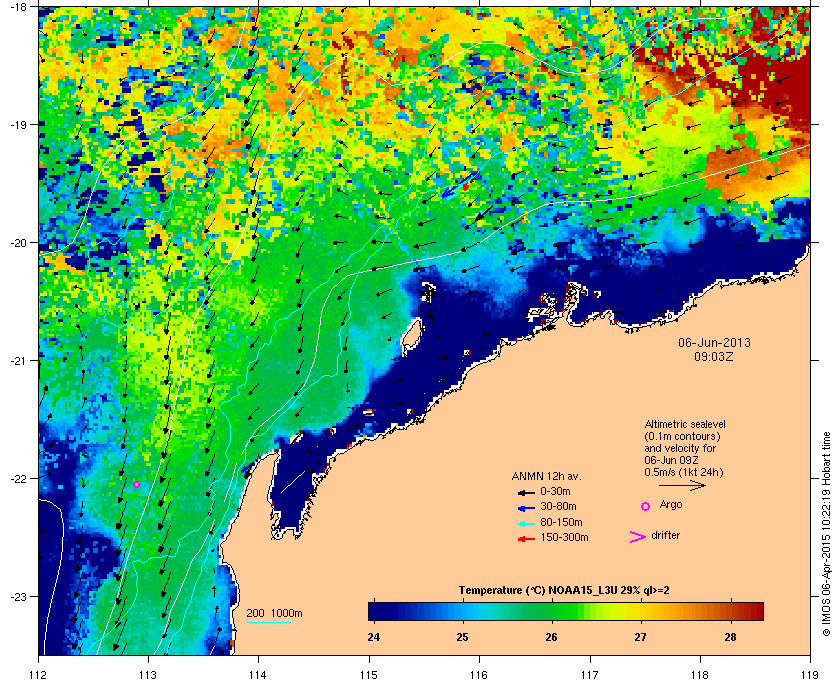
Task: Click the 'Altimetric sealevel' text
Action: pos(685,424)
